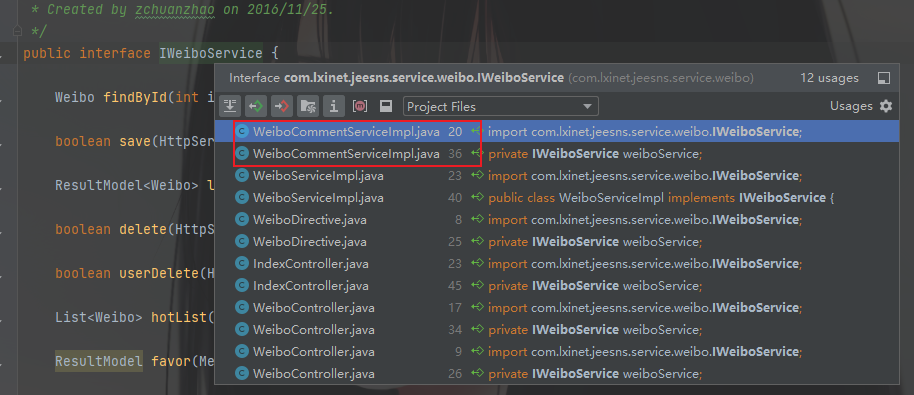914x395 pixels.
Task: Click Weibo return type before findById
Action: coord(75,97)
